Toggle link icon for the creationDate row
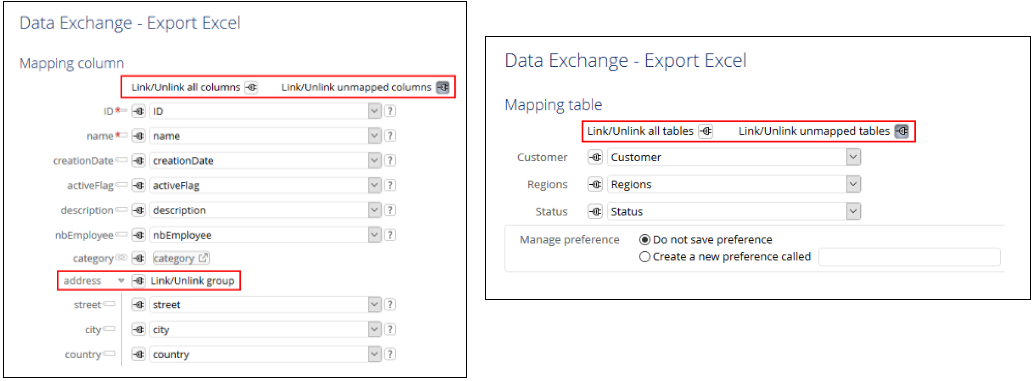Viewport: 1034px width, 381px height. tap(138, 161)
